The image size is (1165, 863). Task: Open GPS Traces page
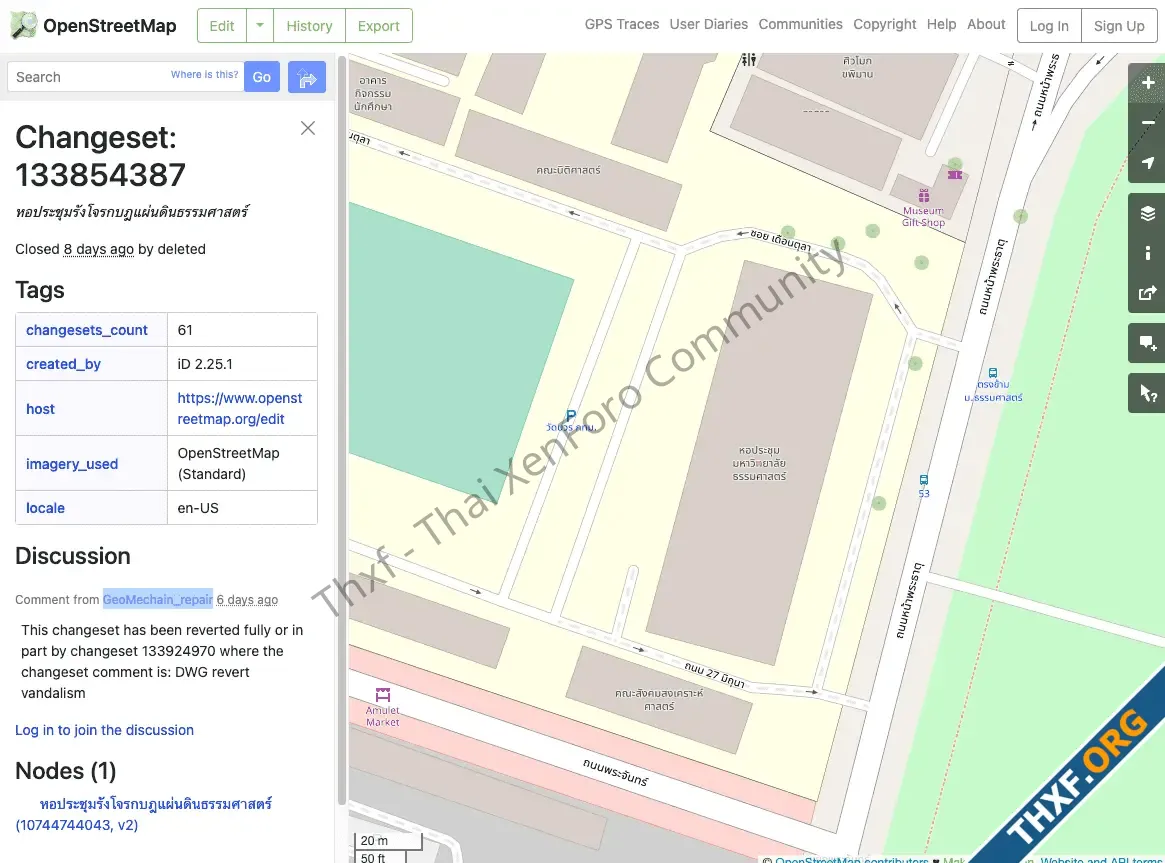tap(622, 24)
